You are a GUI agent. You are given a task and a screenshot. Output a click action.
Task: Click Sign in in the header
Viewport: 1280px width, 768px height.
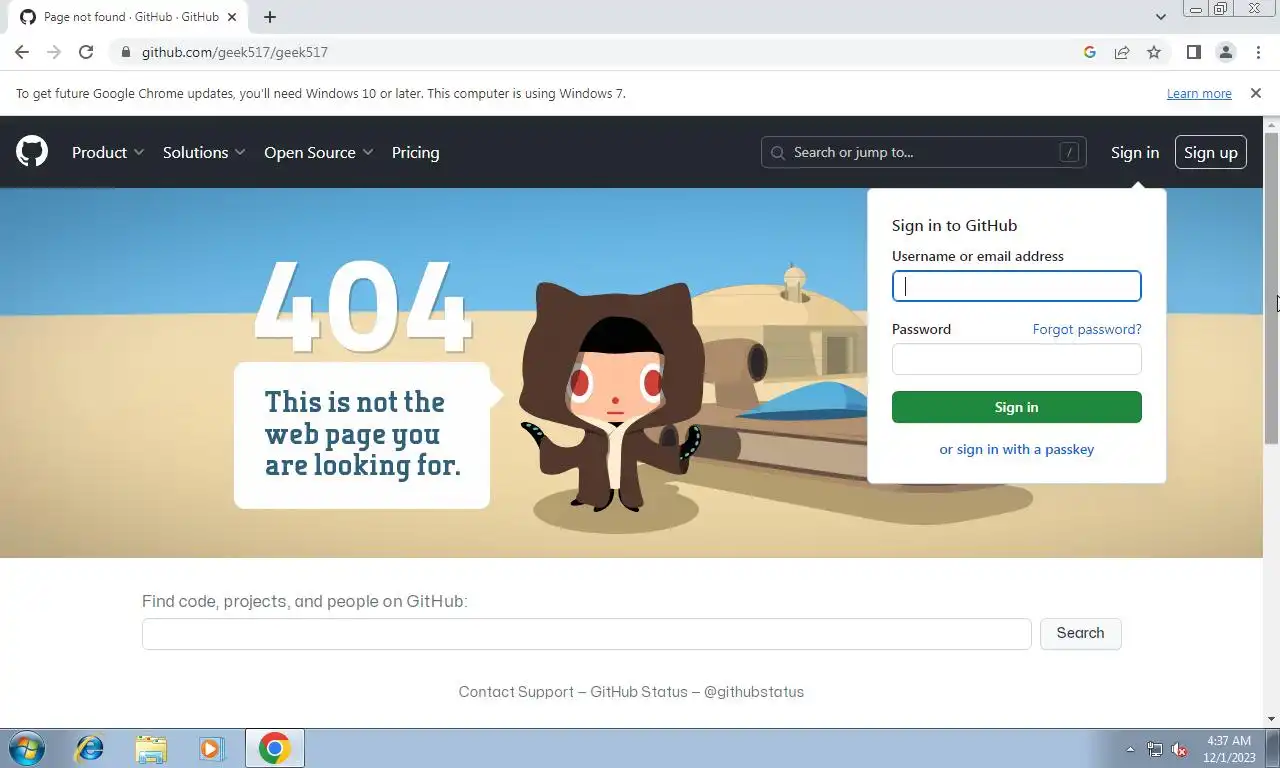click(1135, 152)
